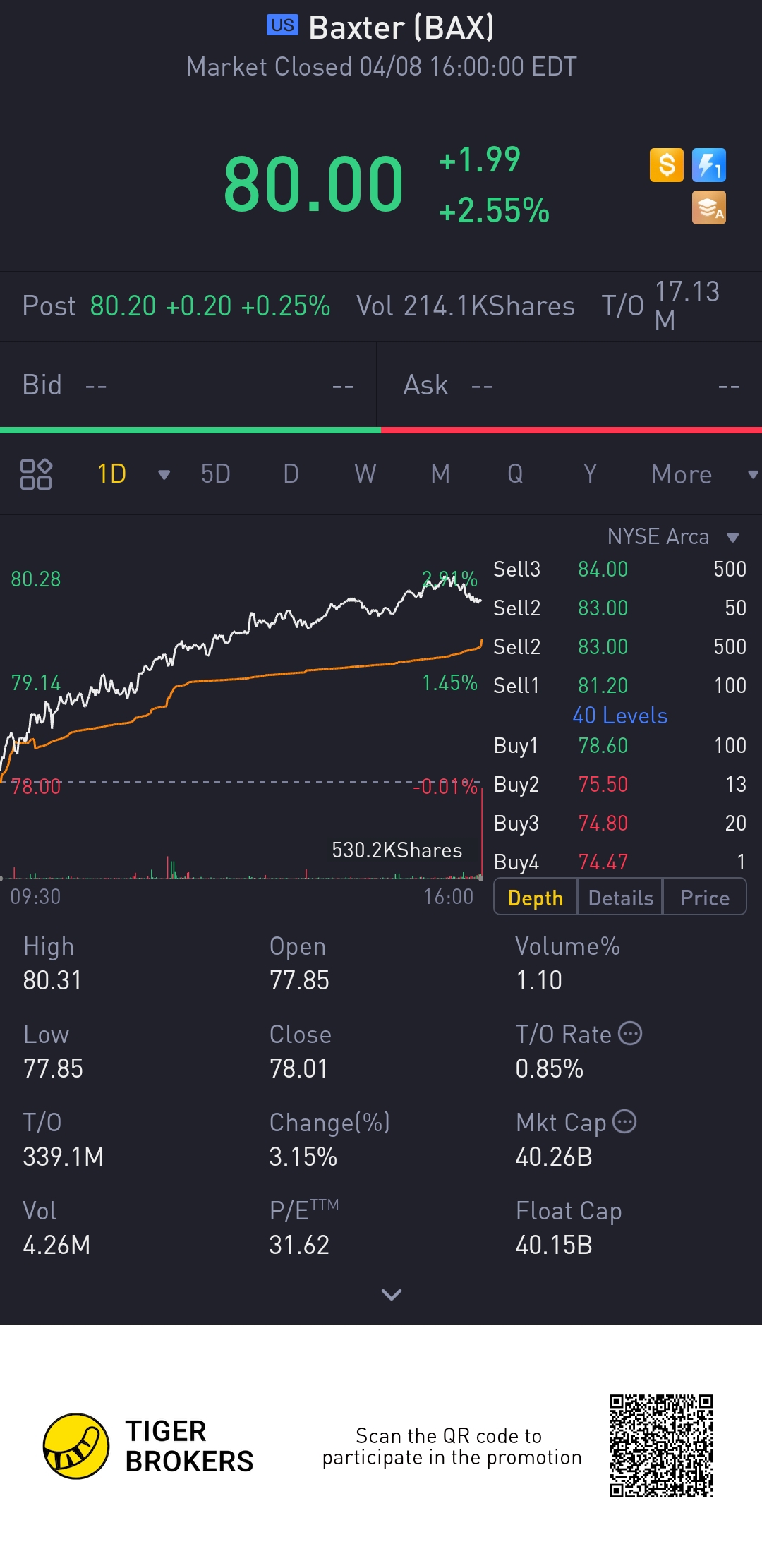This screenshot has height=1568, width=762.
Task: Tap the Buy1 78.60 order row
Action: click(x=620, y=746)
